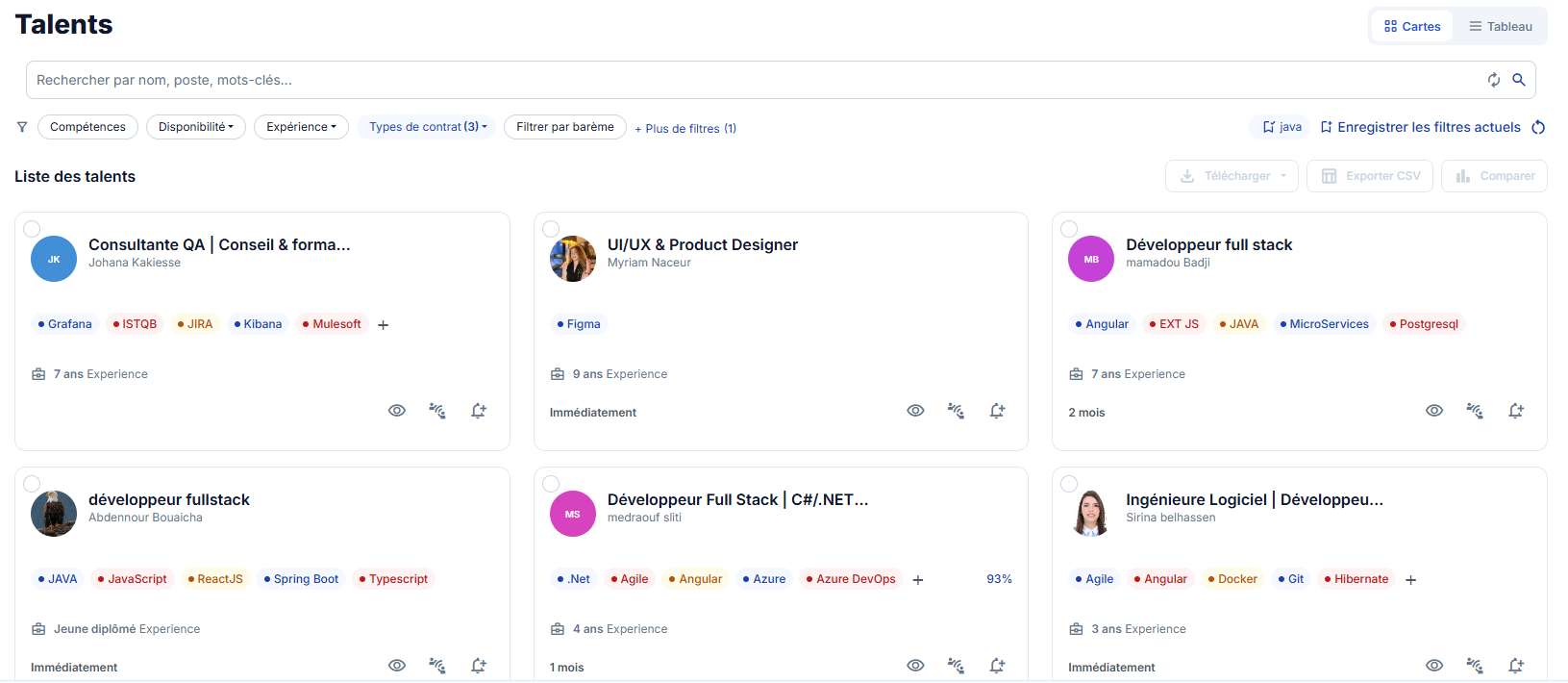
Task: Switch to Tableau view
Action: coord(1500,26)
